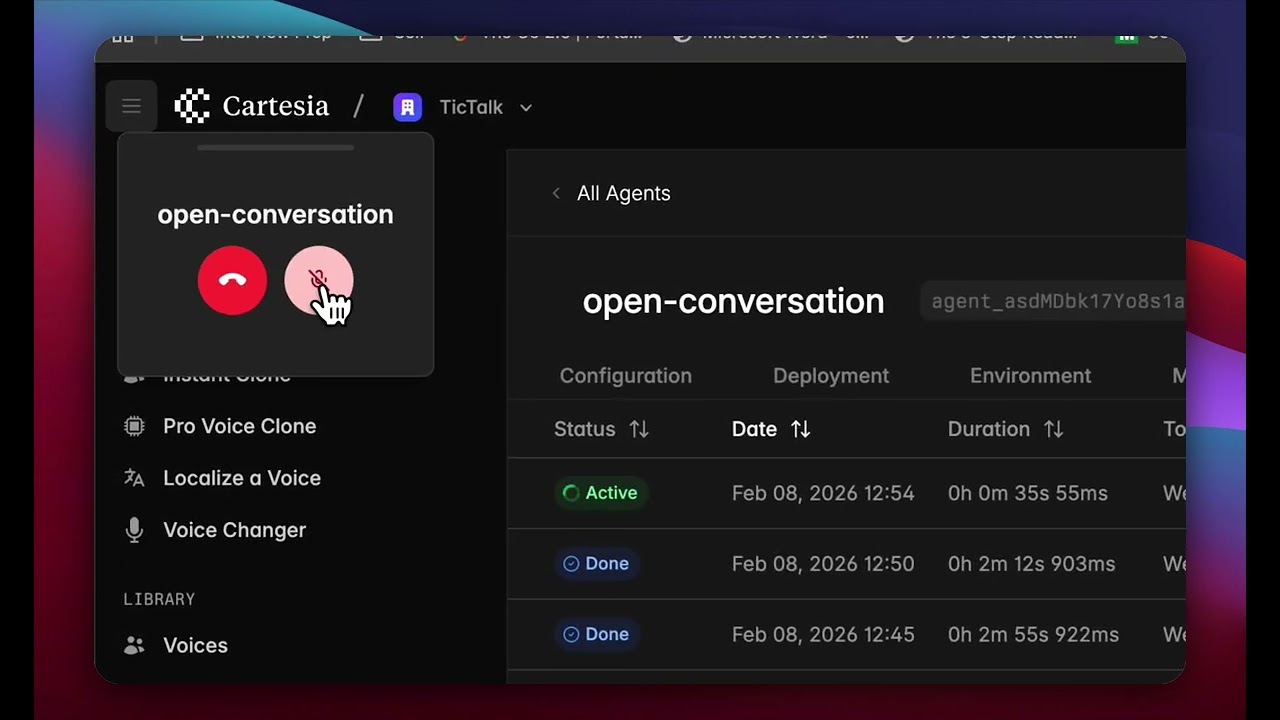The height and width of the screenshot is (720, 1280).
Task: Switch to the Deployment tab
Action: click(x=831, y=376)
